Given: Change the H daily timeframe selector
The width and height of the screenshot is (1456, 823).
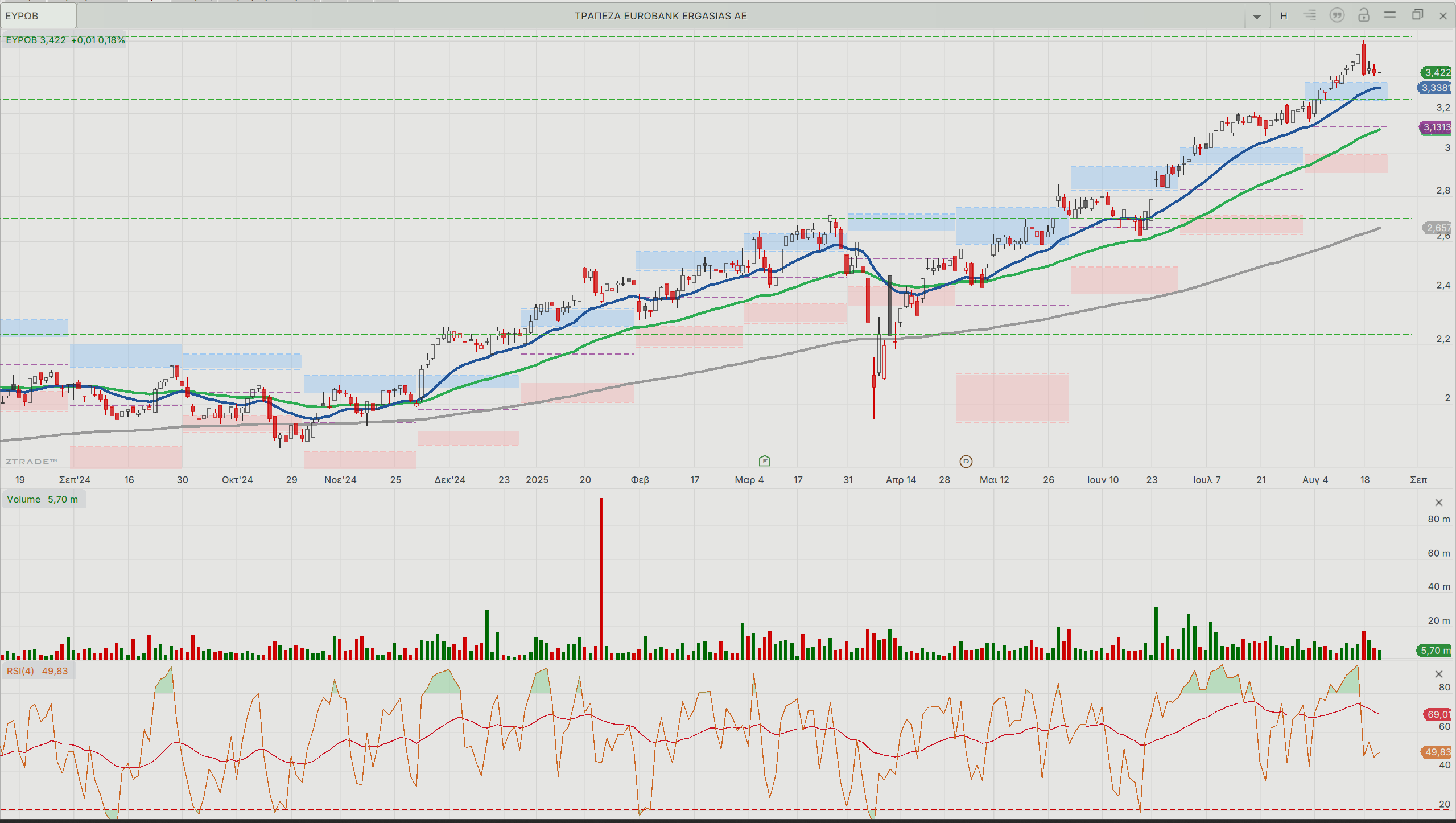Looking at the screenshot, I should click(1284, 16).
